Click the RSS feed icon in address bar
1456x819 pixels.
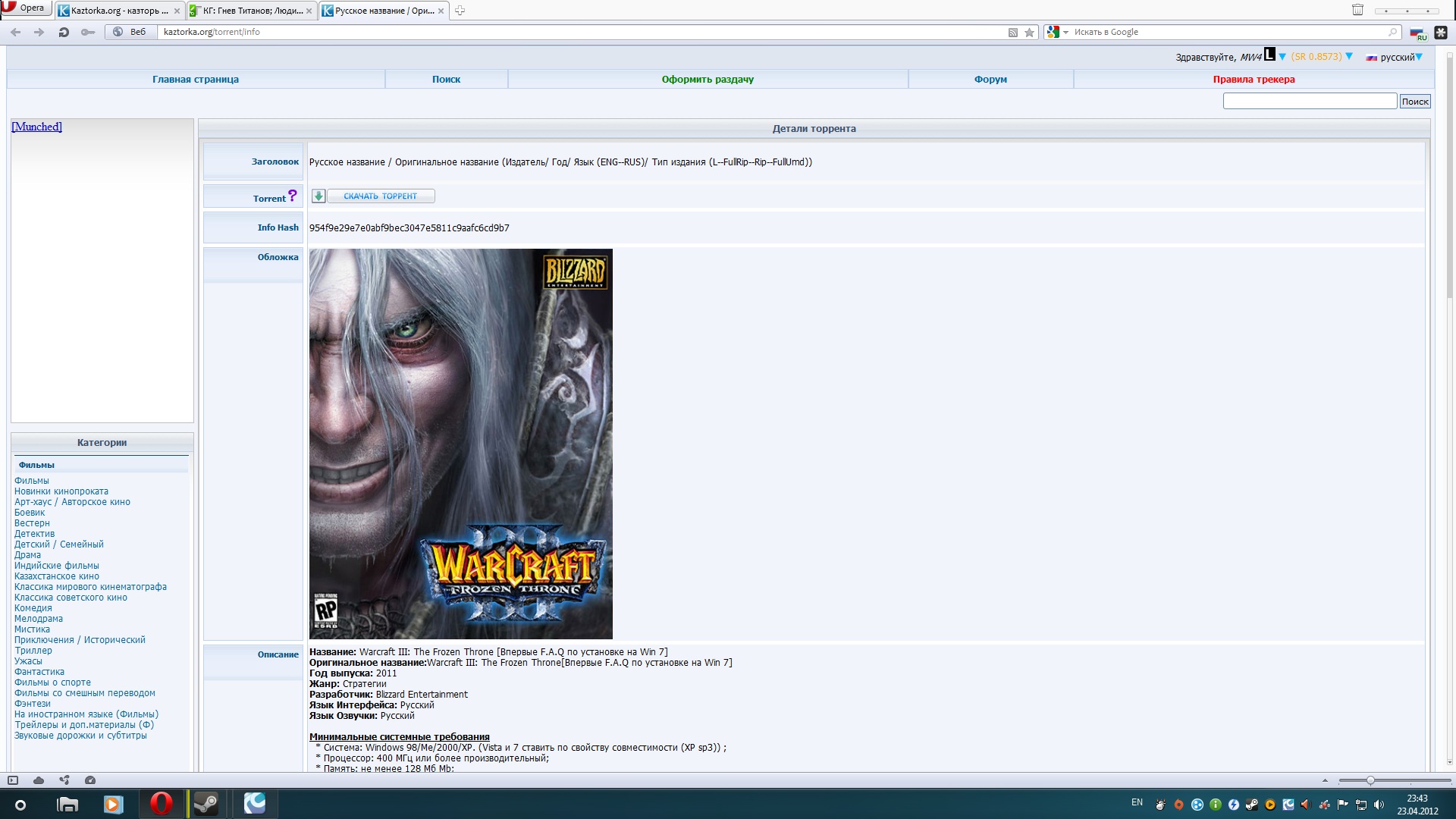[1012, 32]
